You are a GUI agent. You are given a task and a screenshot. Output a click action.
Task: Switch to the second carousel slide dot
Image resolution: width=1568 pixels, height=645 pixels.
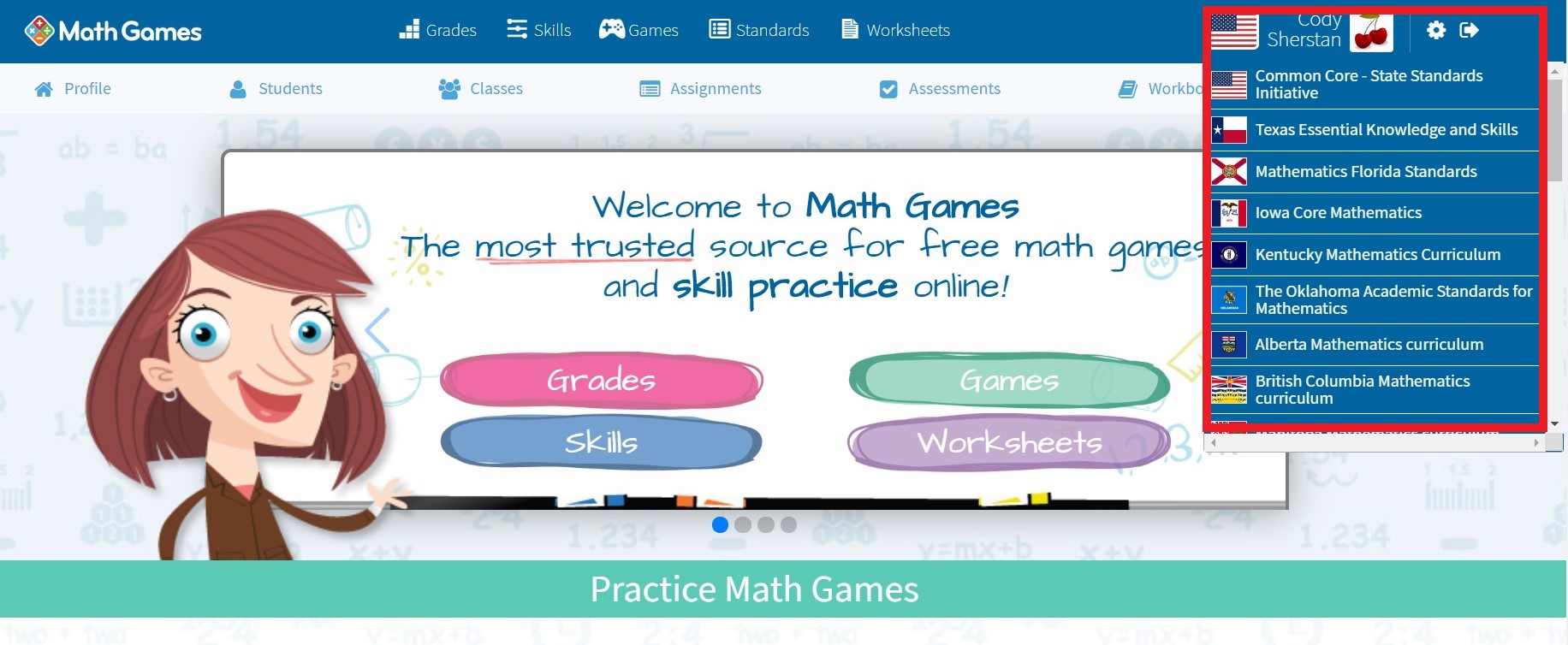pos(743,524)
